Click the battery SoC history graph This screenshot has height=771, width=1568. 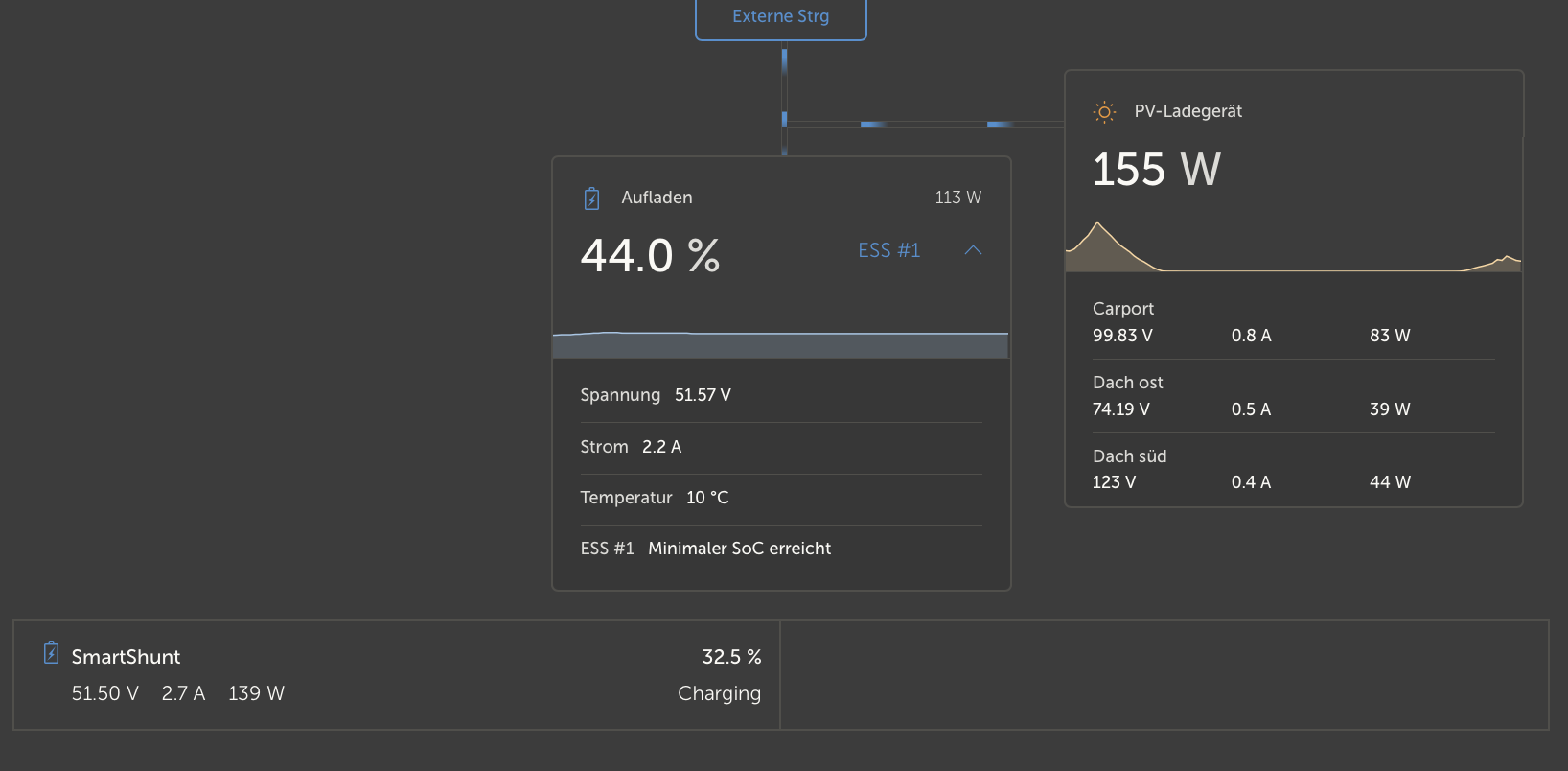[780, 343]
